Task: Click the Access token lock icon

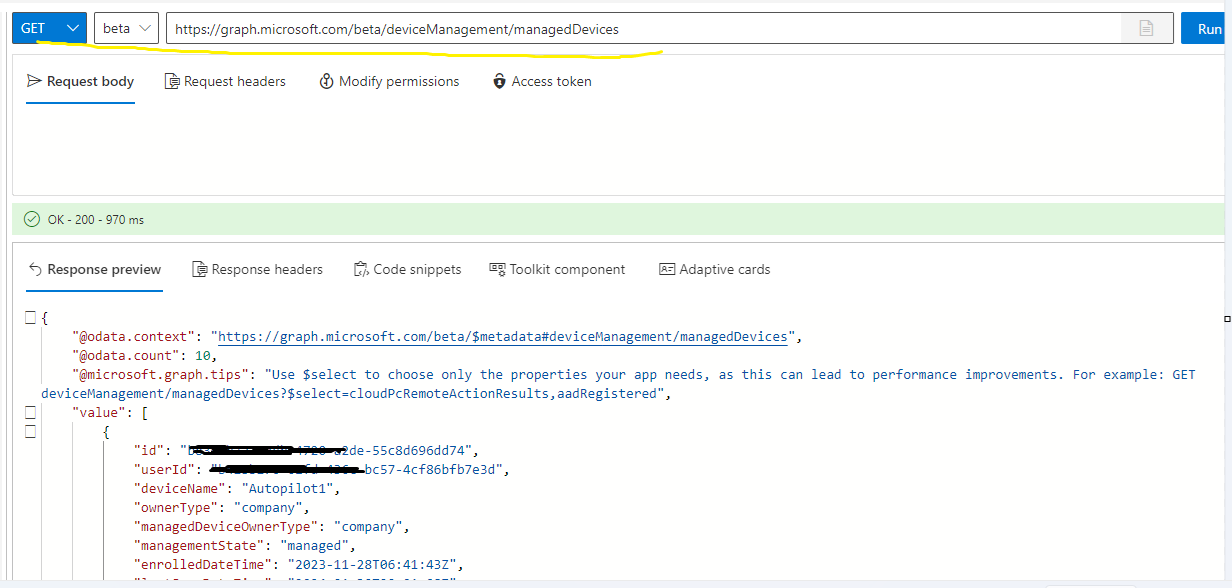Action: tap(499, 81)
